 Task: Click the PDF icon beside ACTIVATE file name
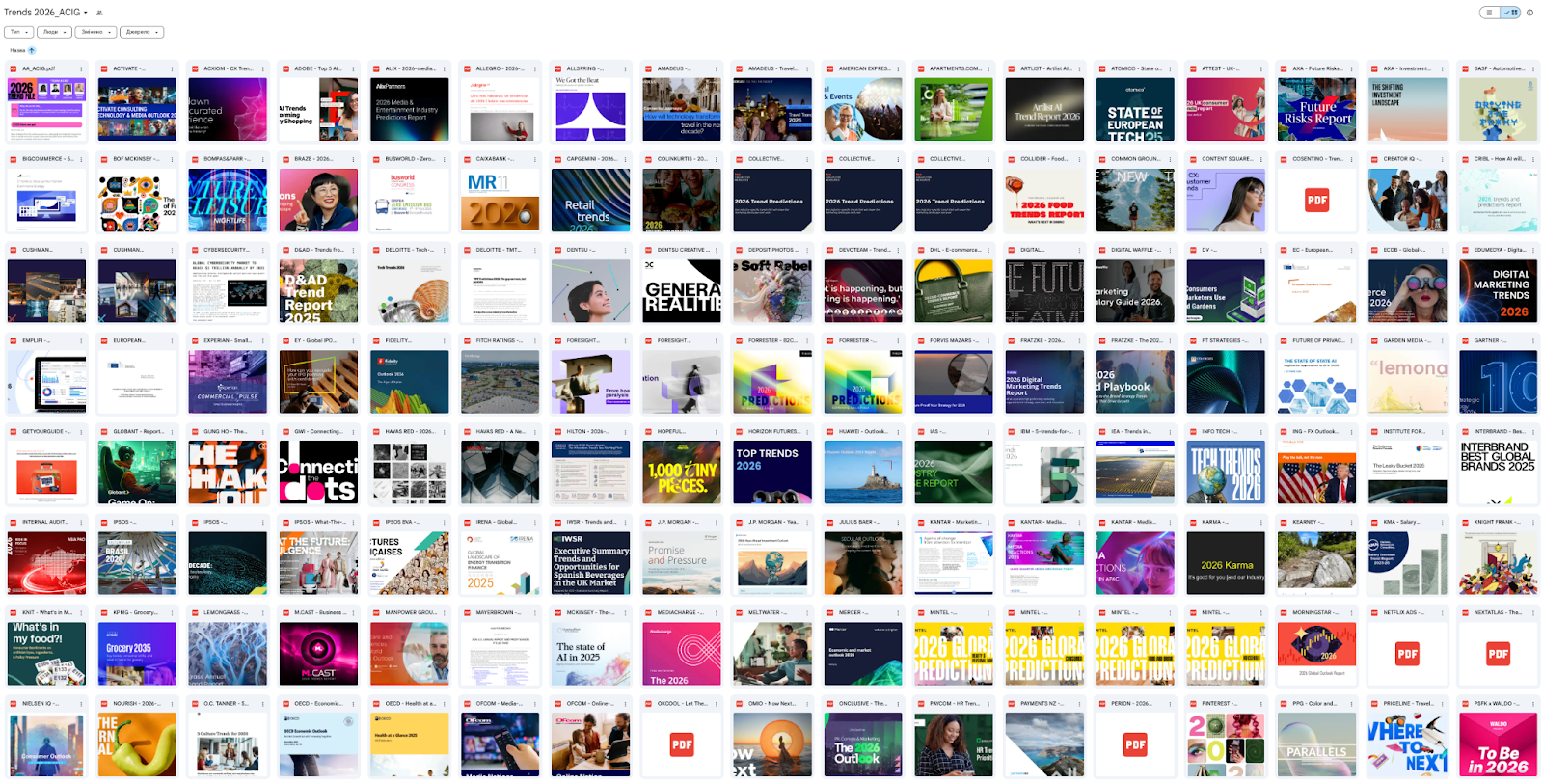tap(104, 68)
